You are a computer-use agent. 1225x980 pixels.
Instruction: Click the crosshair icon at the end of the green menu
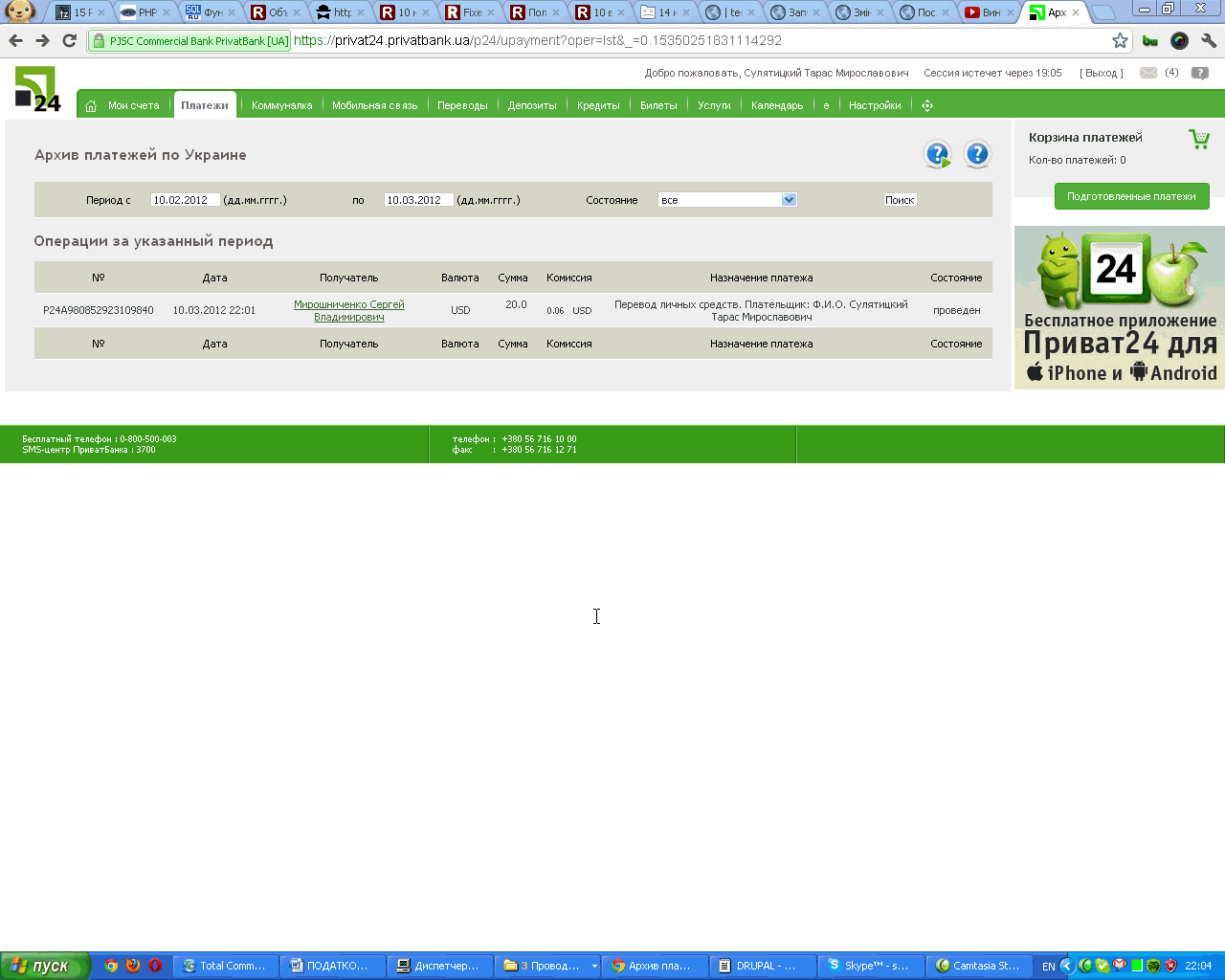[927, 106]
